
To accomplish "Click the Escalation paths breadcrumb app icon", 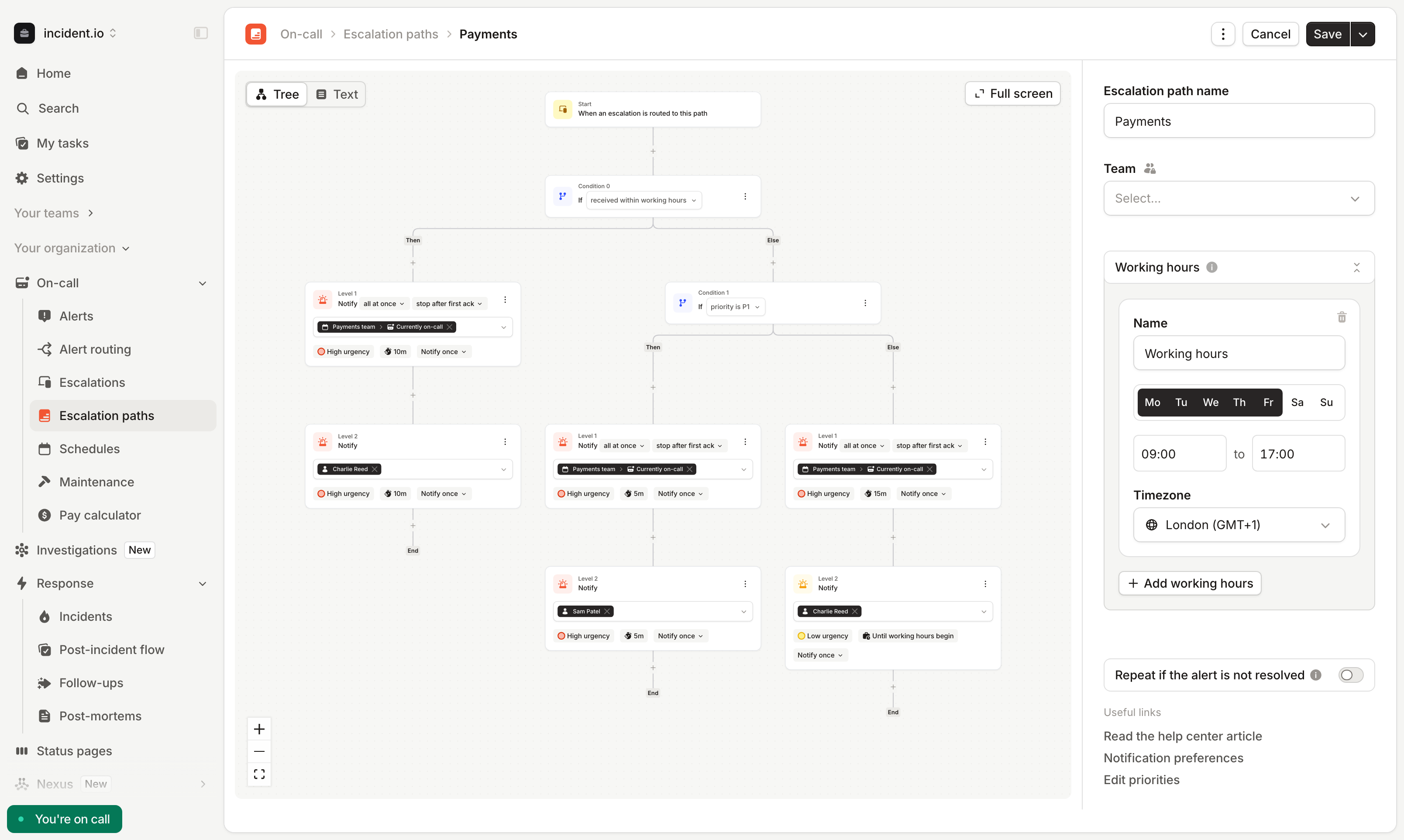I will [256, 34].
